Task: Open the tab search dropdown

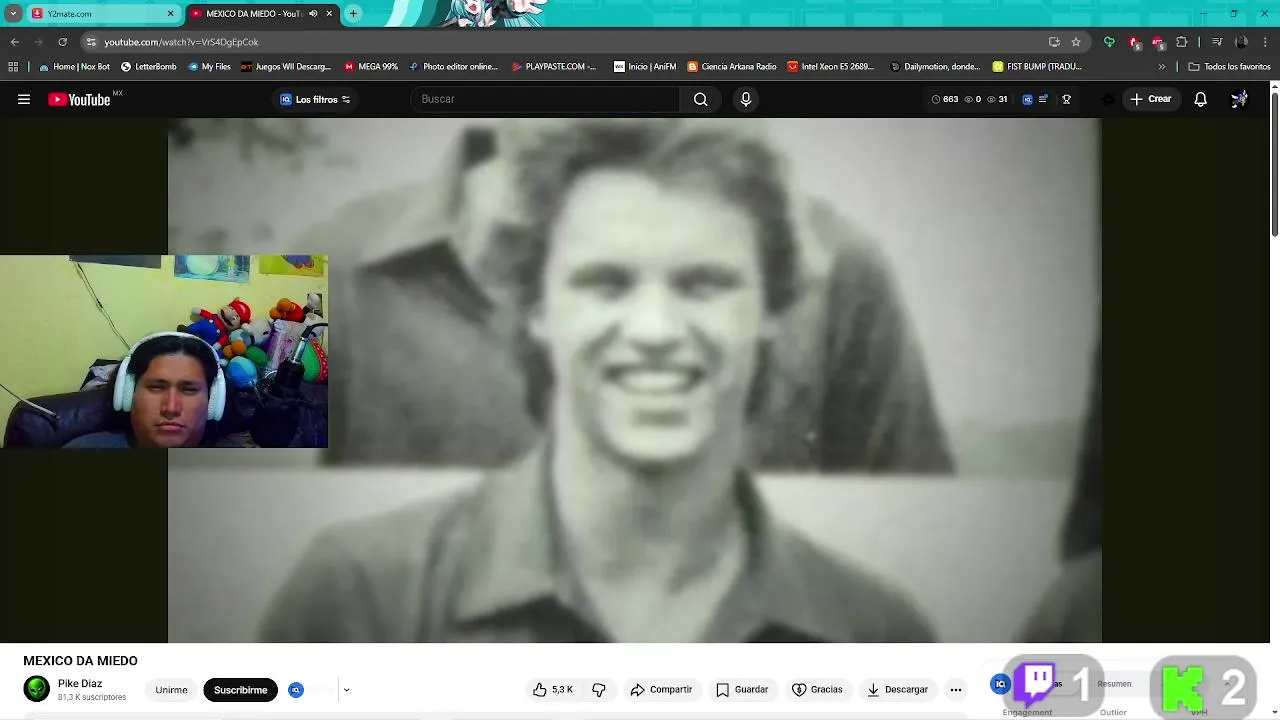Action: coord(13,14)
